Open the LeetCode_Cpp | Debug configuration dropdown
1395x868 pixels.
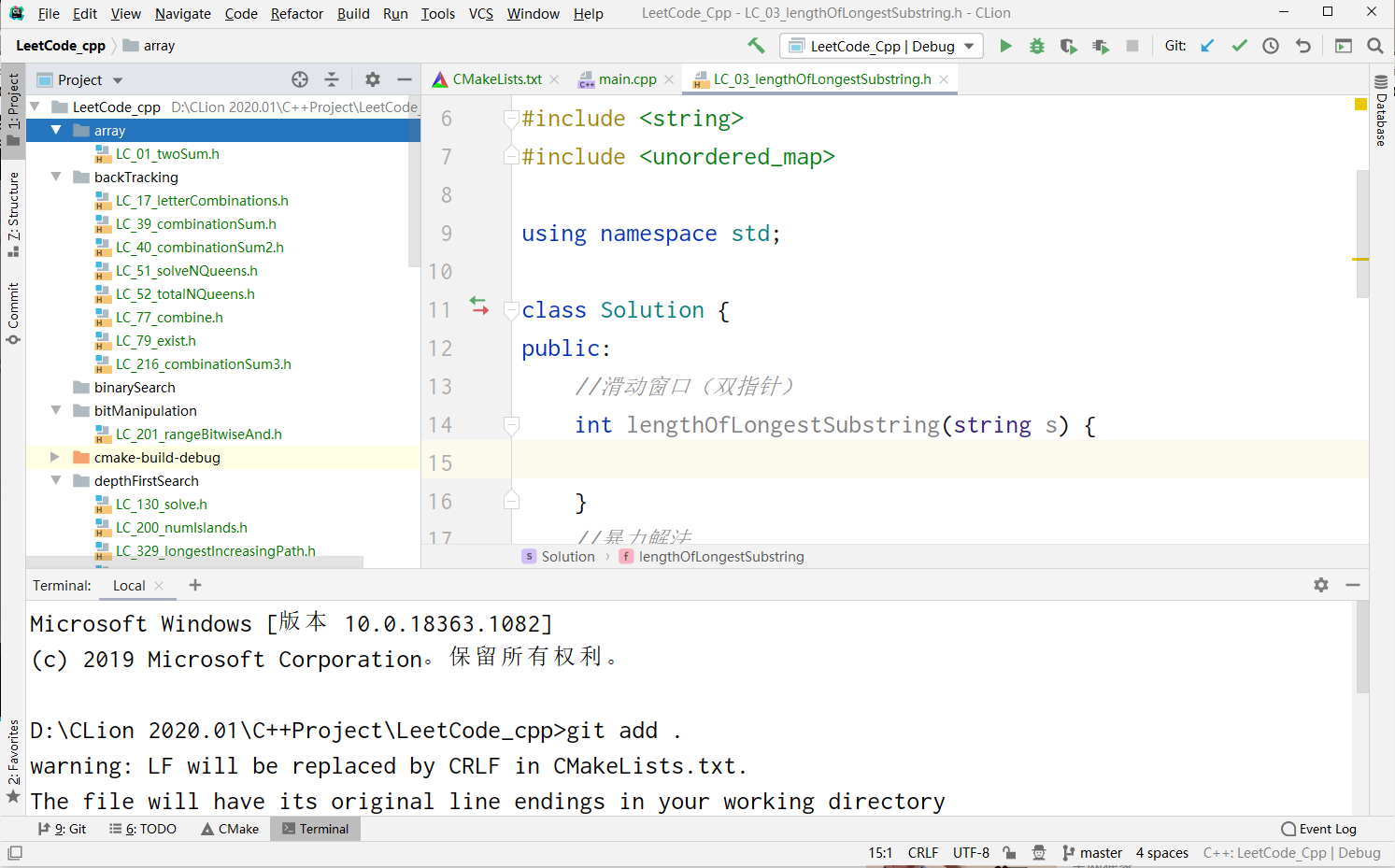tap(881, 46)
